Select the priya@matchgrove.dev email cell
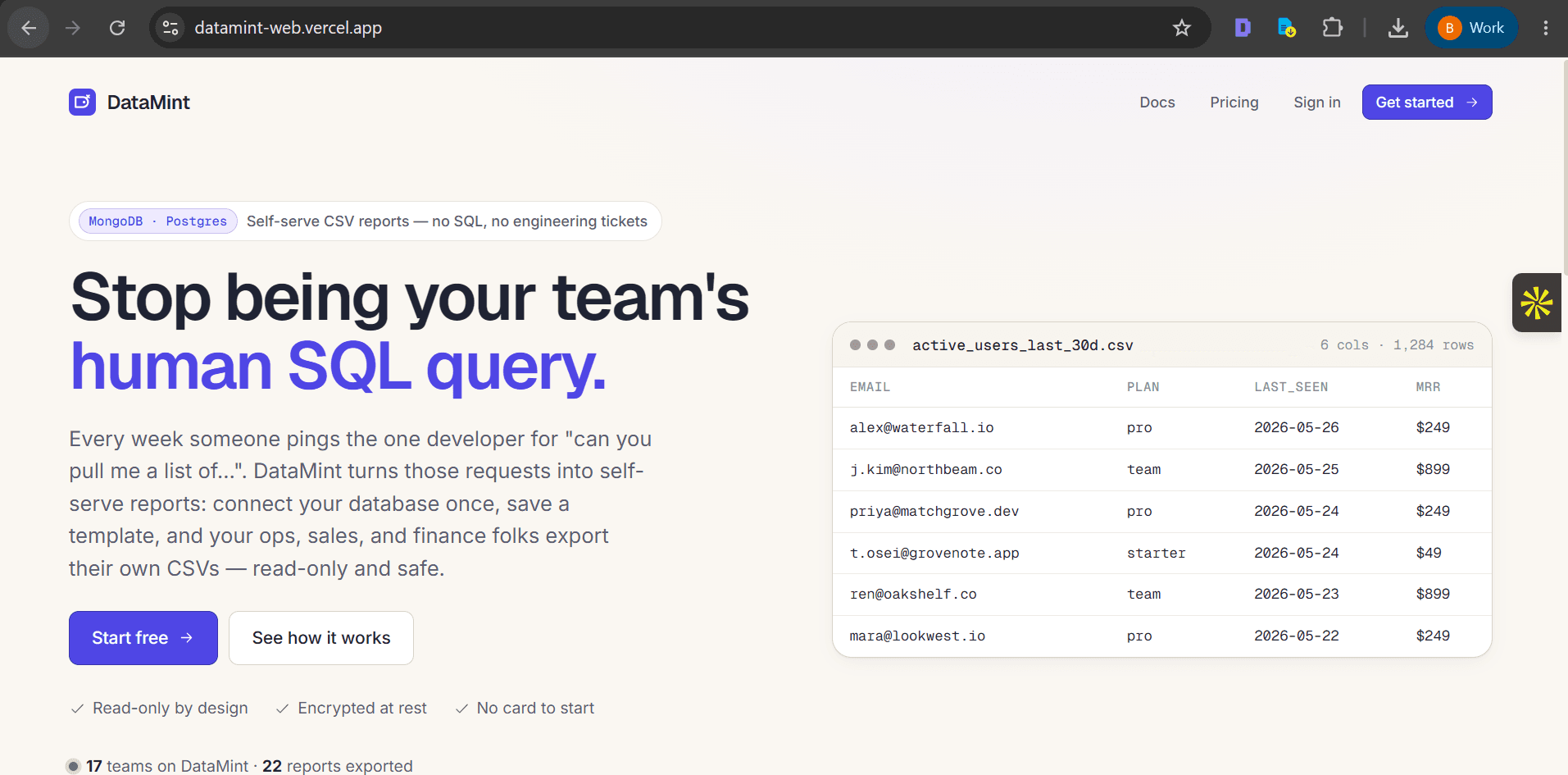Viewport: 1568px width, 775px height. pos(934,512)
